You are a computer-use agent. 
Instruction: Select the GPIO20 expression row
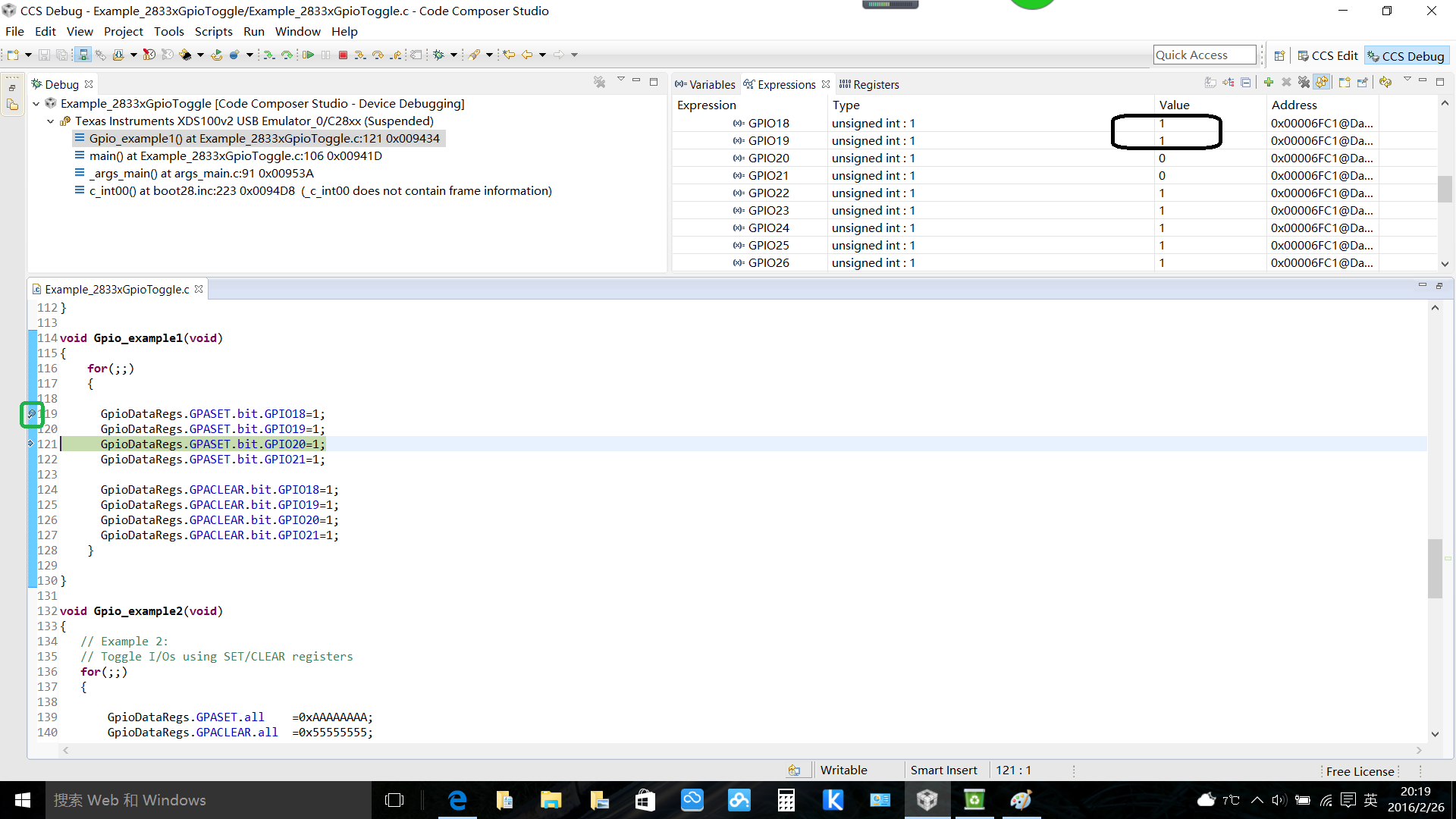pyautogui.click(x=1054, y=158)
